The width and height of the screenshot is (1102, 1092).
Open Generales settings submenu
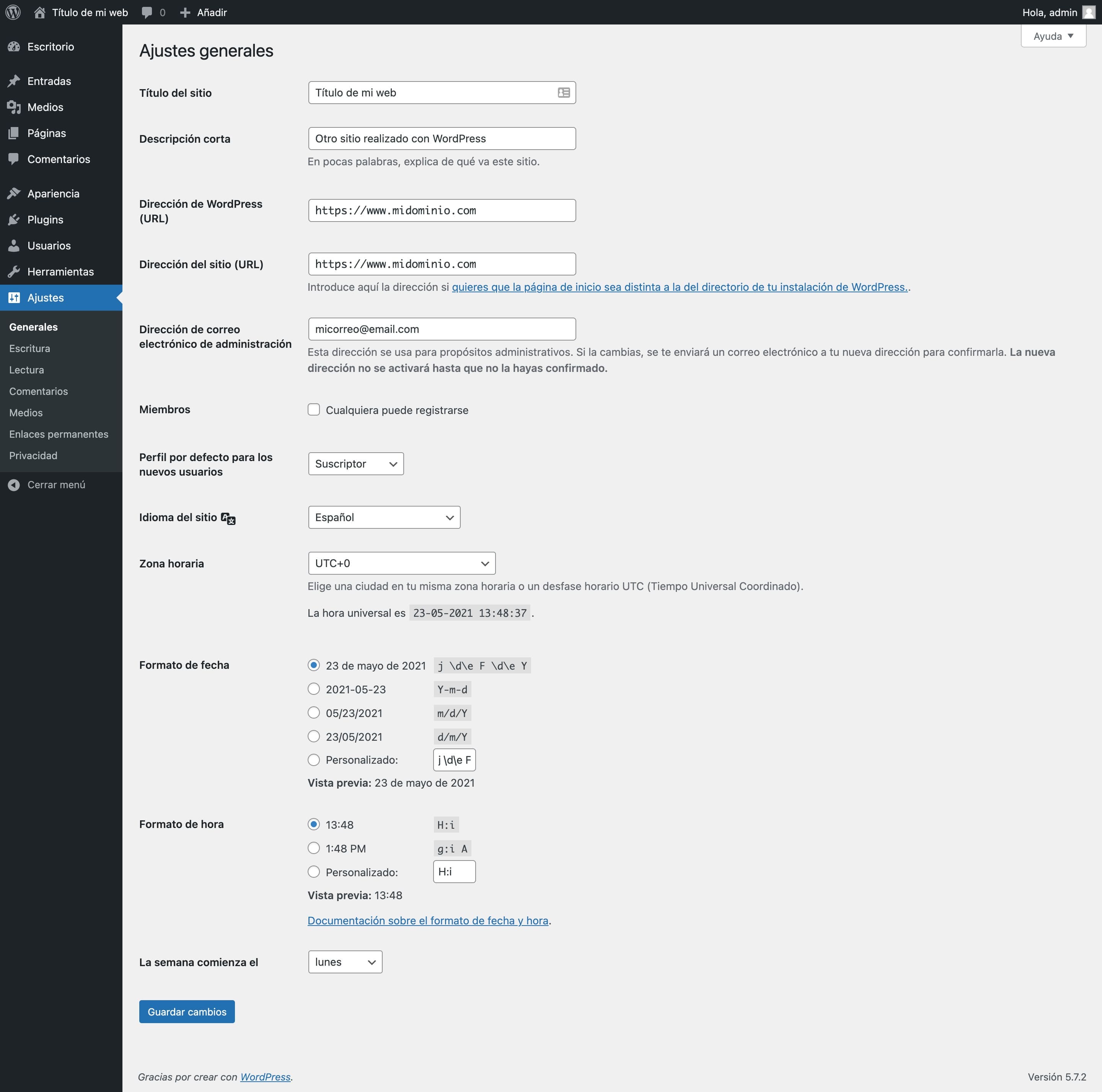[33, 327]
